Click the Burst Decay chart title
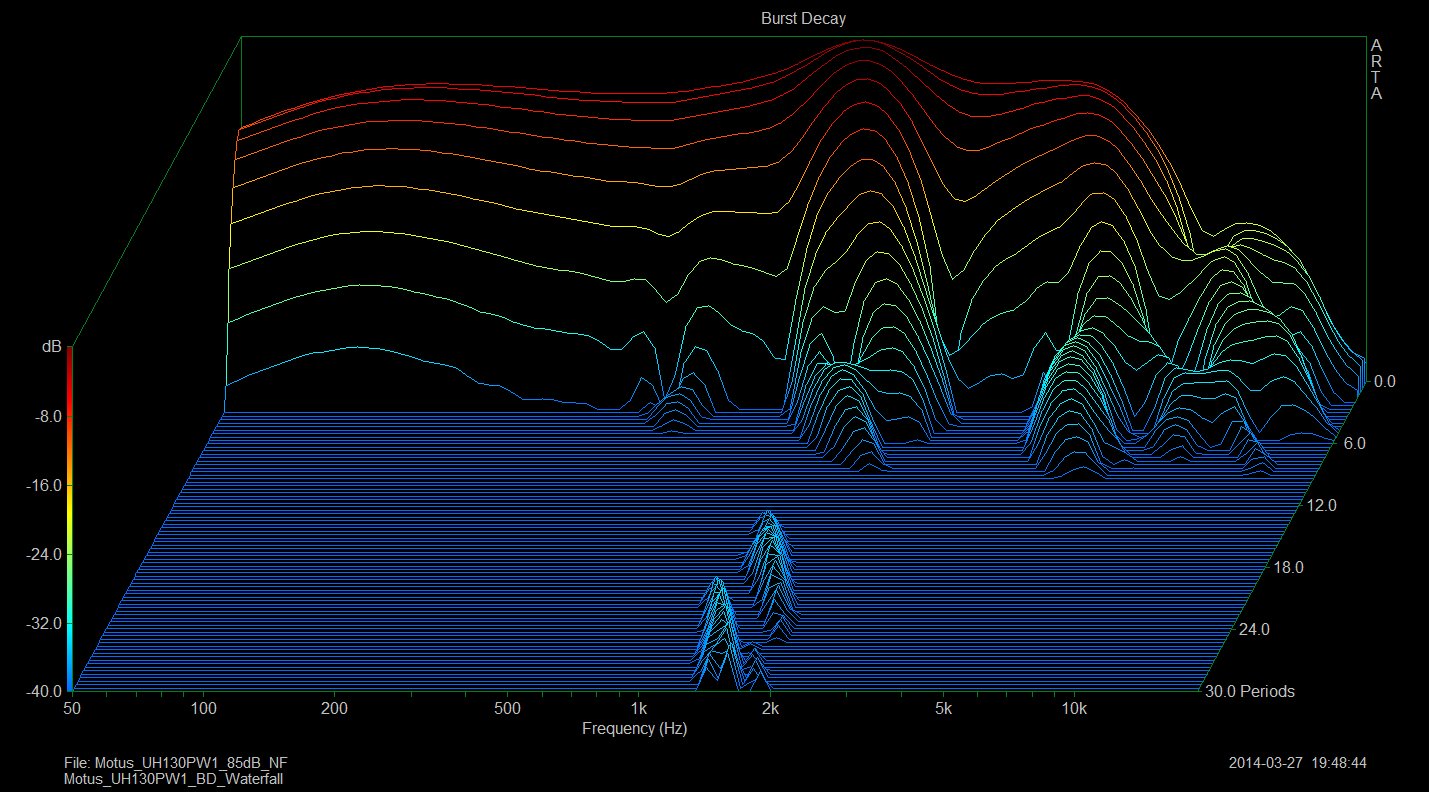Screen dimensions: 1429x792 click(803, 19)
